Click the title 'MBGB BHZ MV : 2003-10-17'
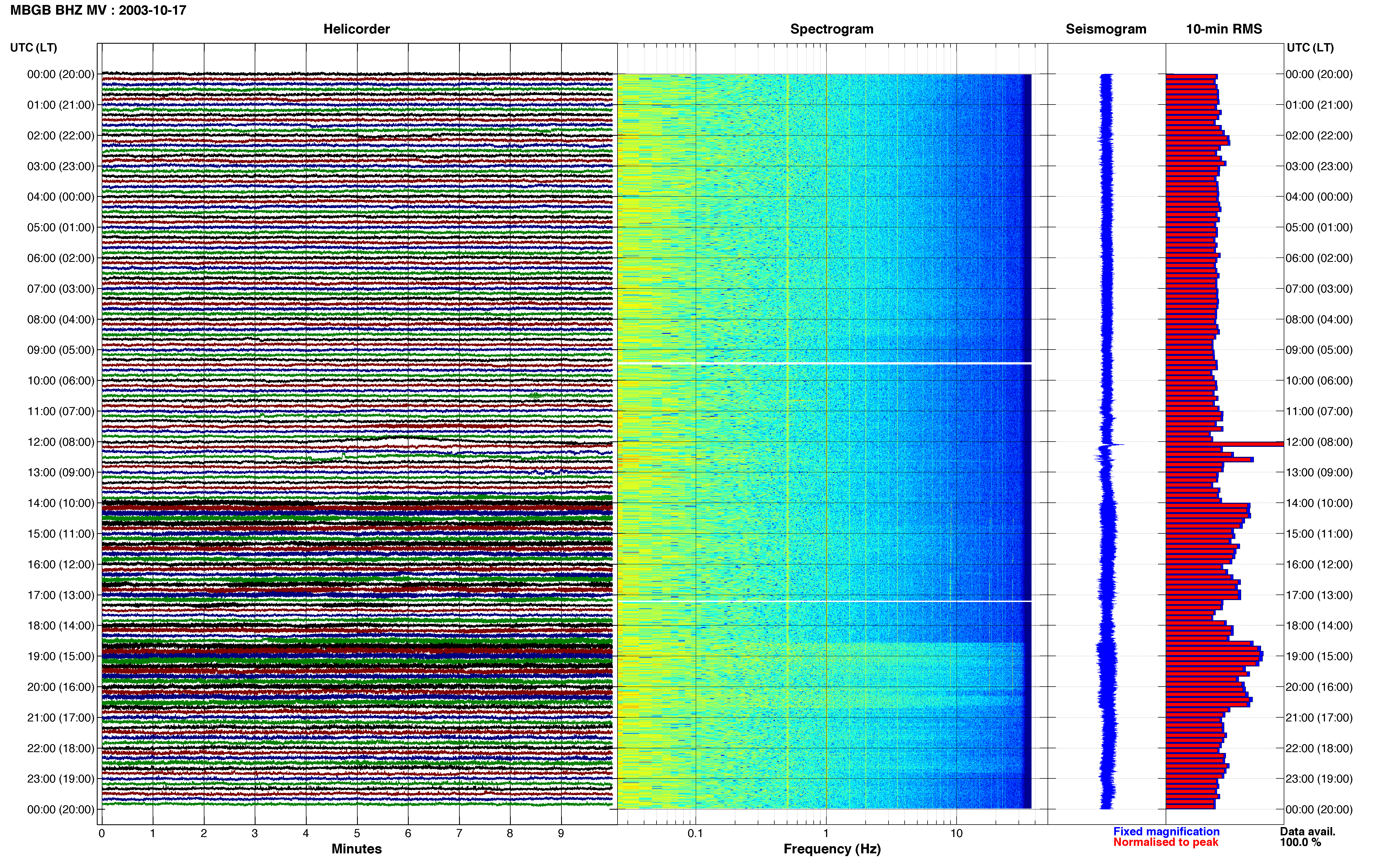 pos(98,10)
